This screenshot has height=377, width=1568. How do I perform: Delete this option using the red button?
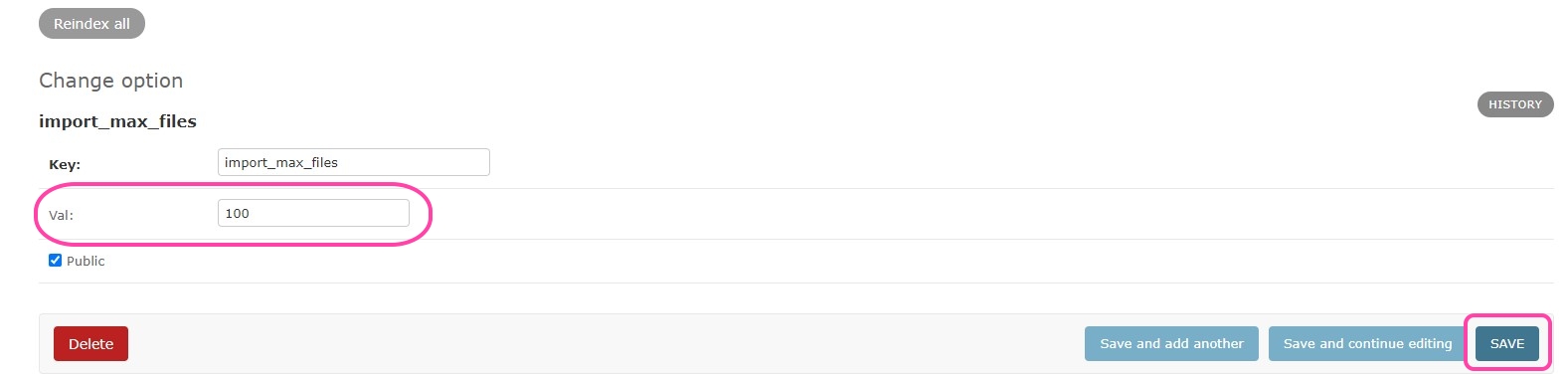pyautogui.click(x=90, y=344)
